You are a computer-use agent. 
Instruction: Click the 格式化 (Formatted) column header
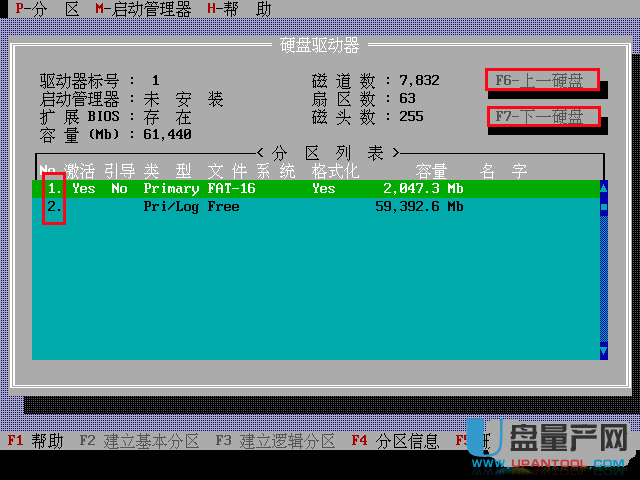tap(335, 171)
